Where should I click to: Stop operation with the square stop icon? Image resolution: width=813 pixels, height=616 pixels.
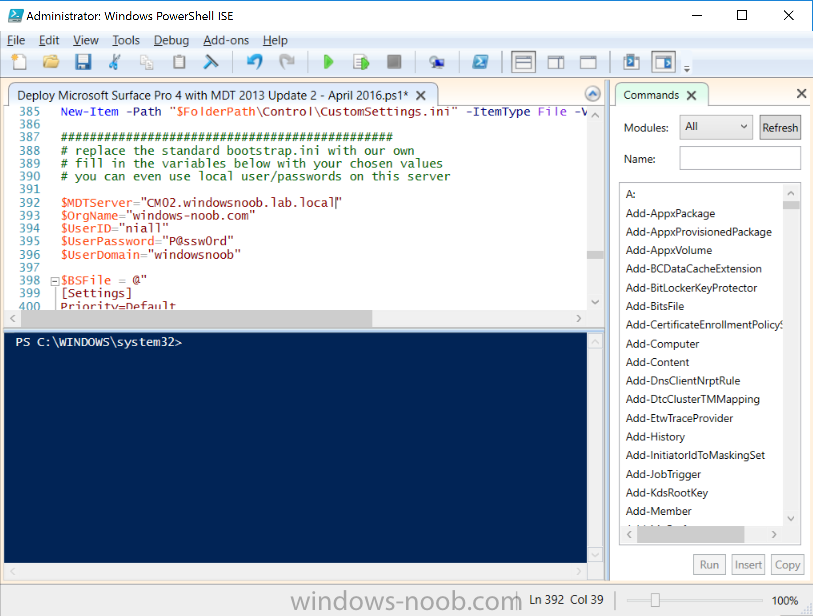[x=394, y=62]
